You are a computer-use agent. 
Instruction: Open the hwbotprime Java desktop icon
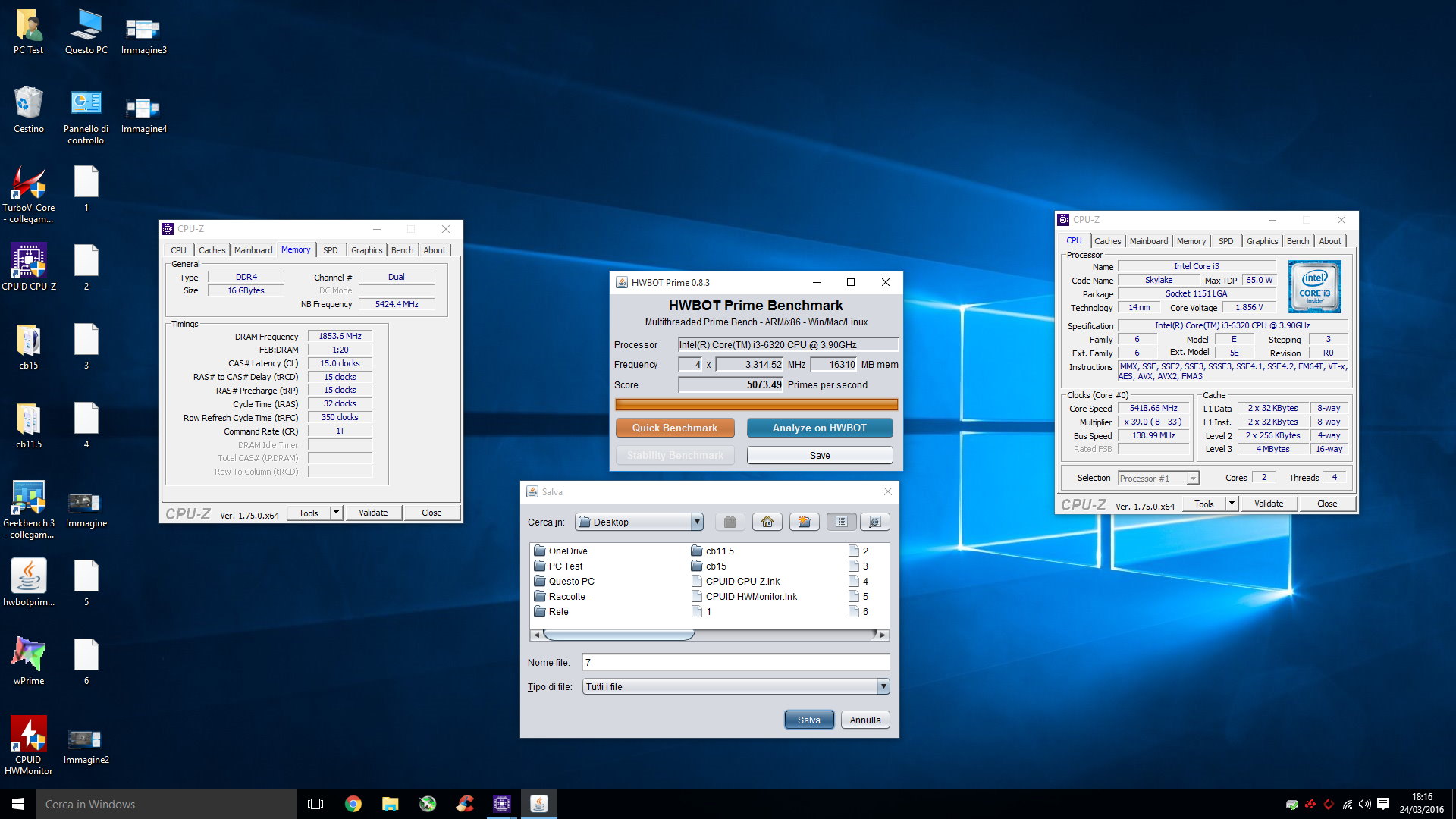point(29,582)
